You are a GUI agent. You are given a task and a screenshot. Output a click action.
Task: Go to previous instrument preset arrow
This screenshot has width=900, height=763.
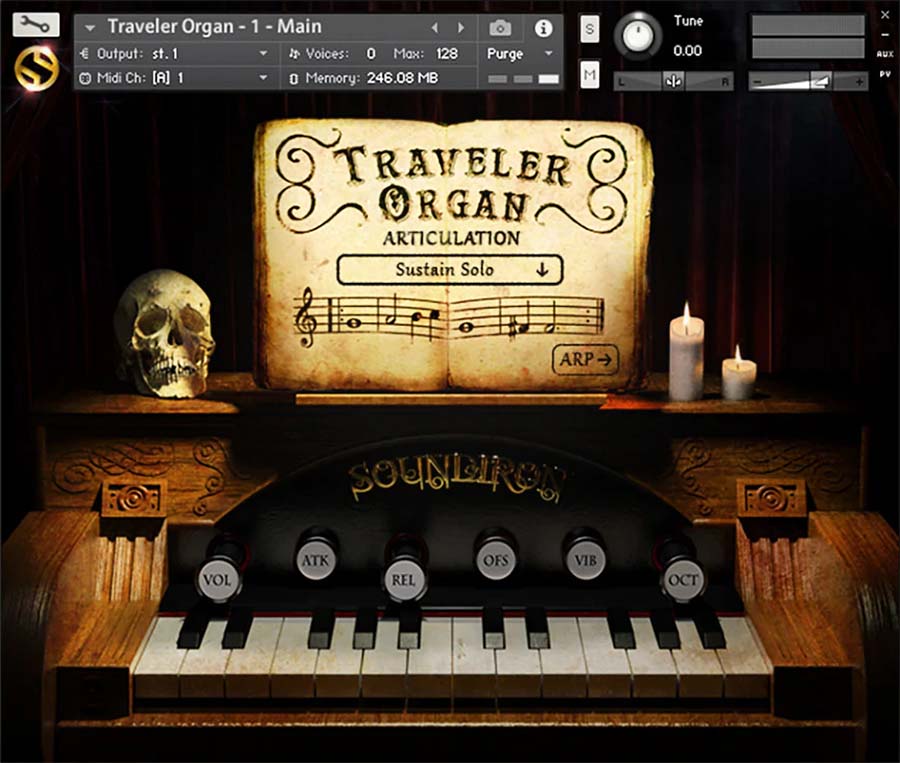tap(435, 28)
